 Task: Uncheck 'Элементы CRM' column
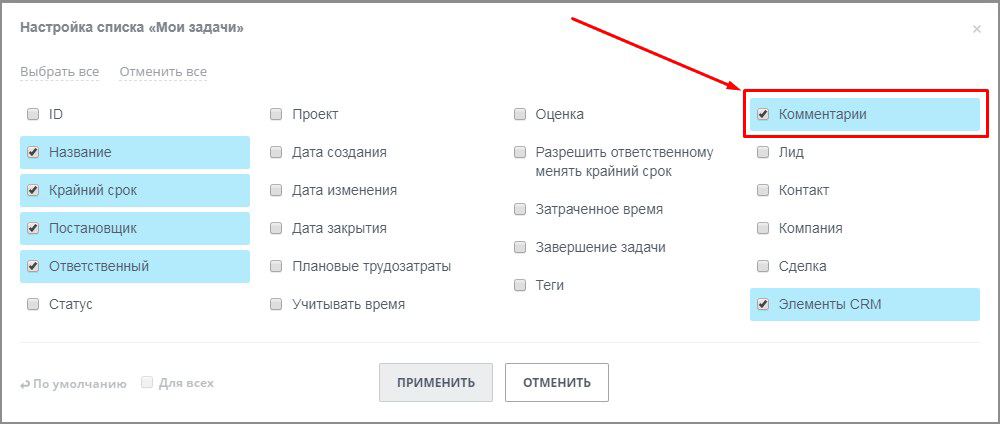coord(763,305)
